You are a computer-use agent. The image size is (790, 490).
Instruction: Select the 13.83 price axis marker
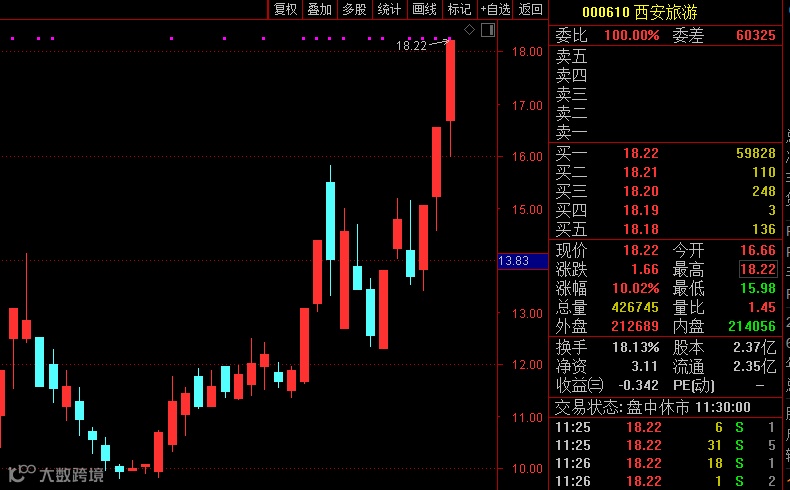coord(522,261)
